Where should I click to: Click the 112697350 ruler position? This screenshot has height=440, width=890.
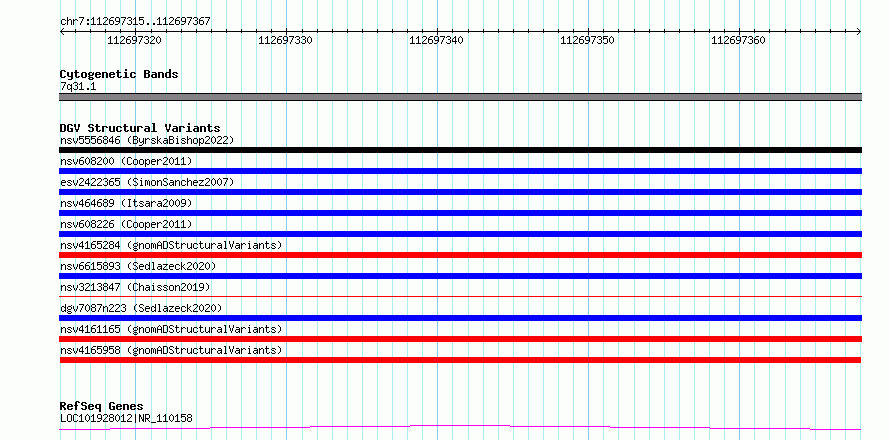[587, 40]
